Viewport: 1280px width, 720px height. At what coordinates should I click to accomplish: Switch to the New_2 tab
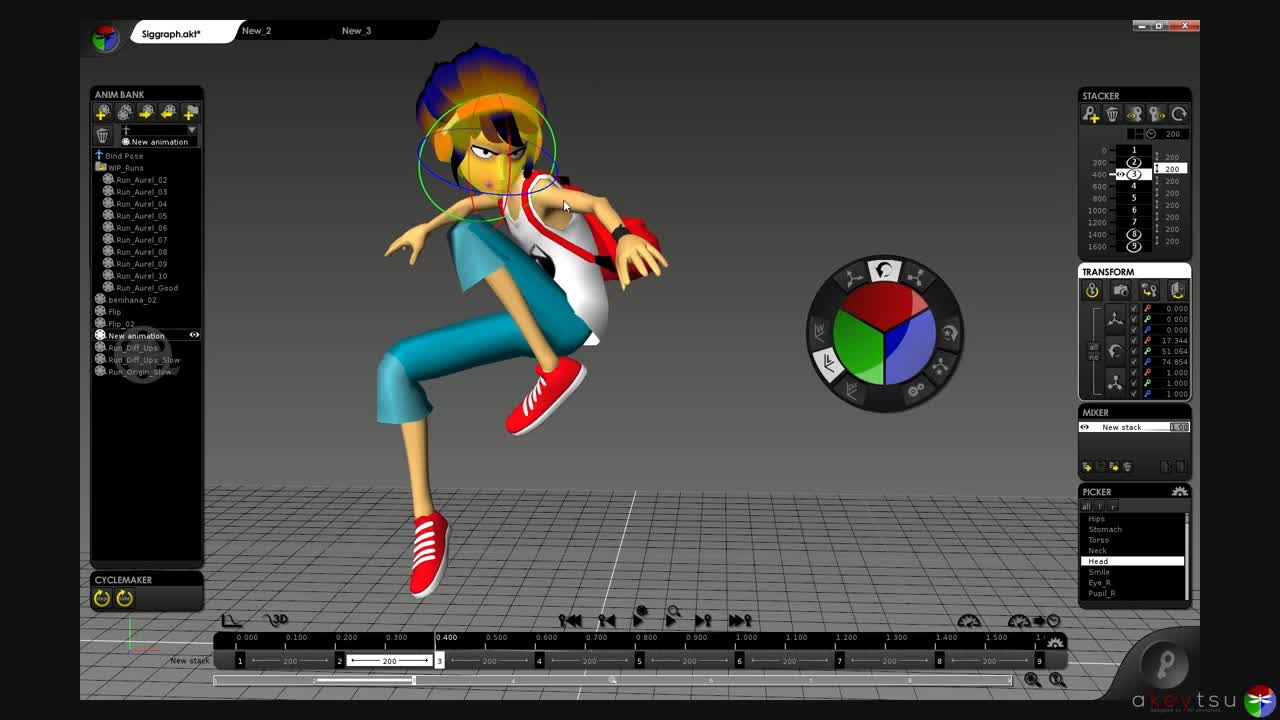256,31
